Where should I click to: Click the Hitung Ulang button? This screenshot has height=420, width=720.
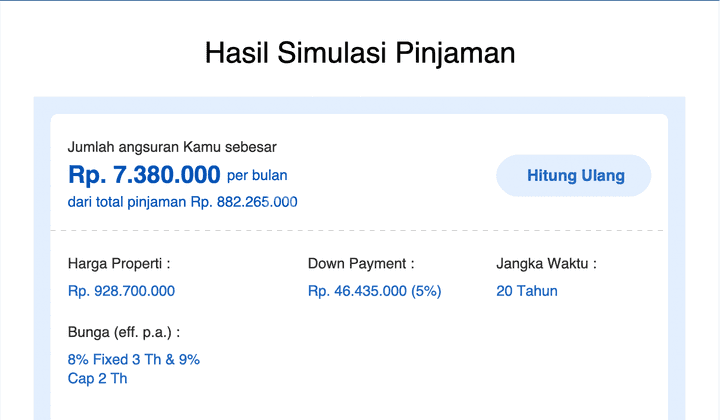575,176
